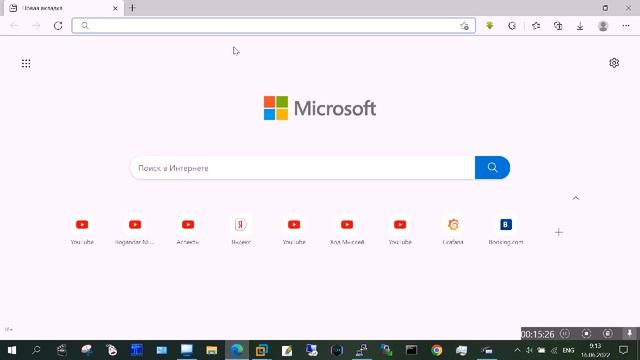Show hidden system tray icons
This screenshot has width=640, height=360.
(x=517, y=350)
